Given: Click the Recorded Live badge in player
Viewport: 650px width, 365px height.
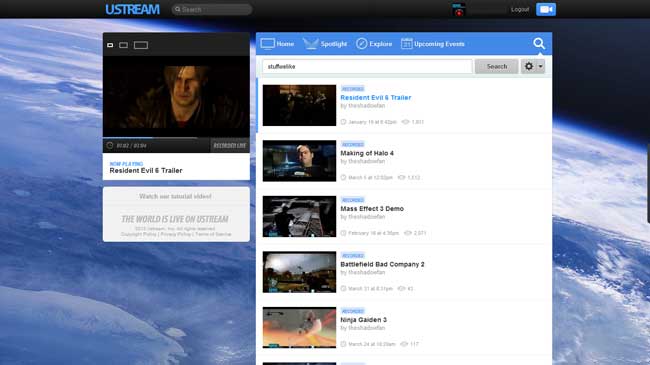Looking at the screenshot, I should point(230,146).
